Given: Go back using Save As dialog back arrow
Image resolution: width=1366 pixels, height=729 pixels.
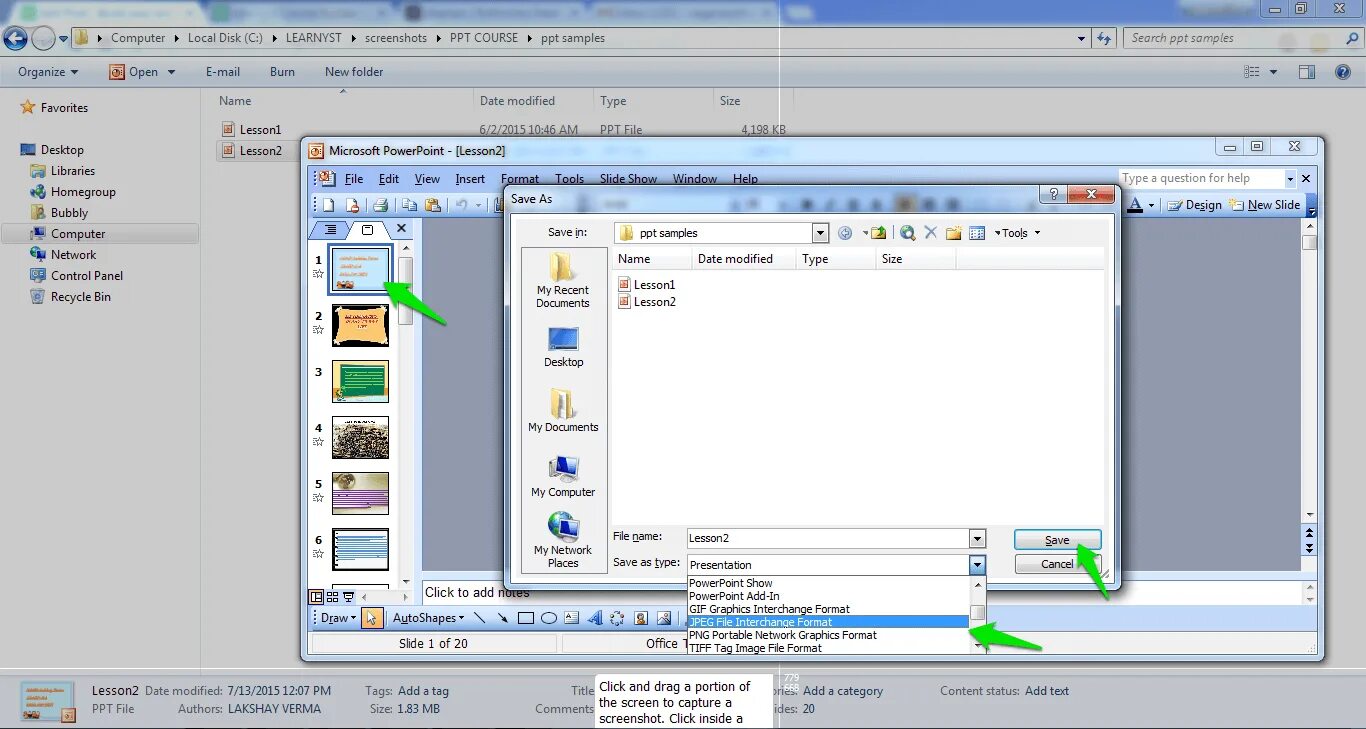Looking at the screenshot, I should tap(845, 233).
